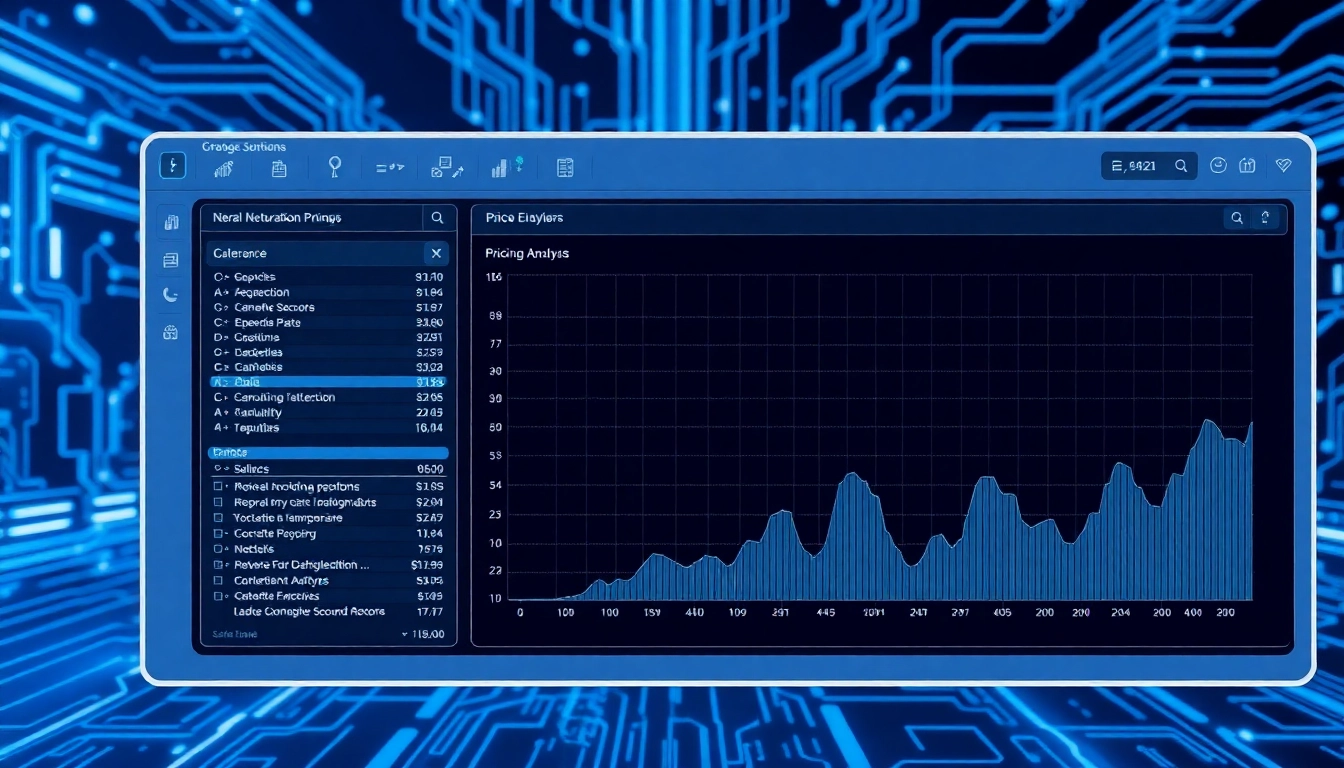Open the bar chart analytics icon
Image resolution: width=1344 pixels, height=768 pixels.
pyautogui.click(x=224, y=166)
